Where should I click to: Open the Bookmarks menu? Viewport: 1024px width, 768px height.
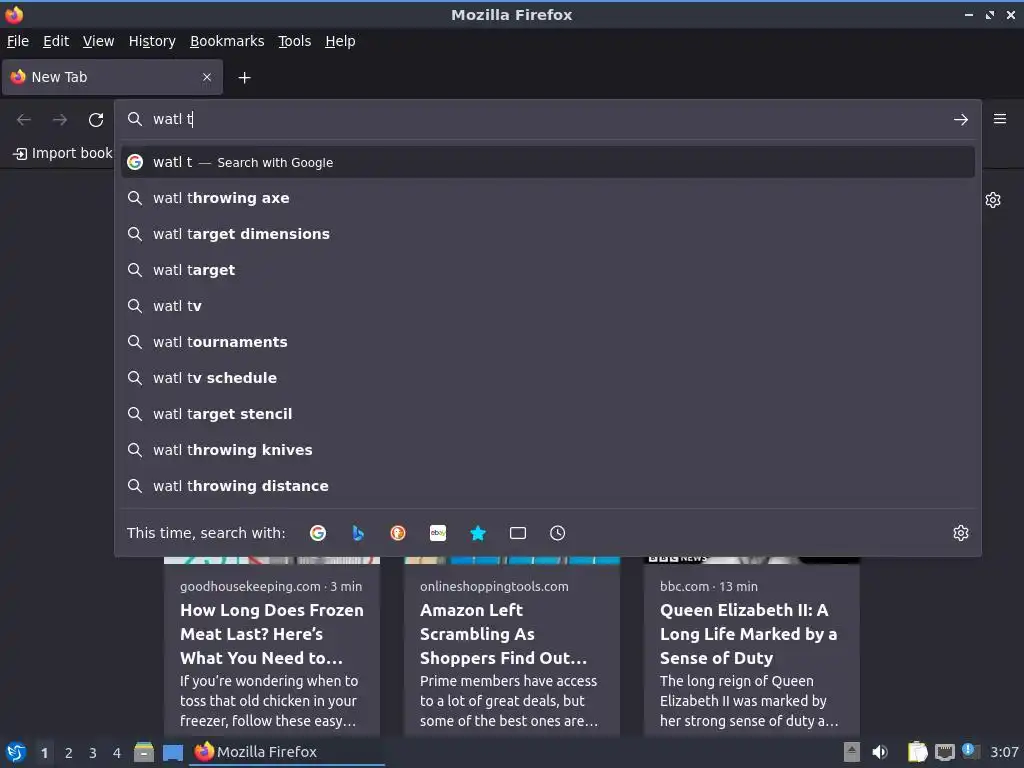(227, 41)
